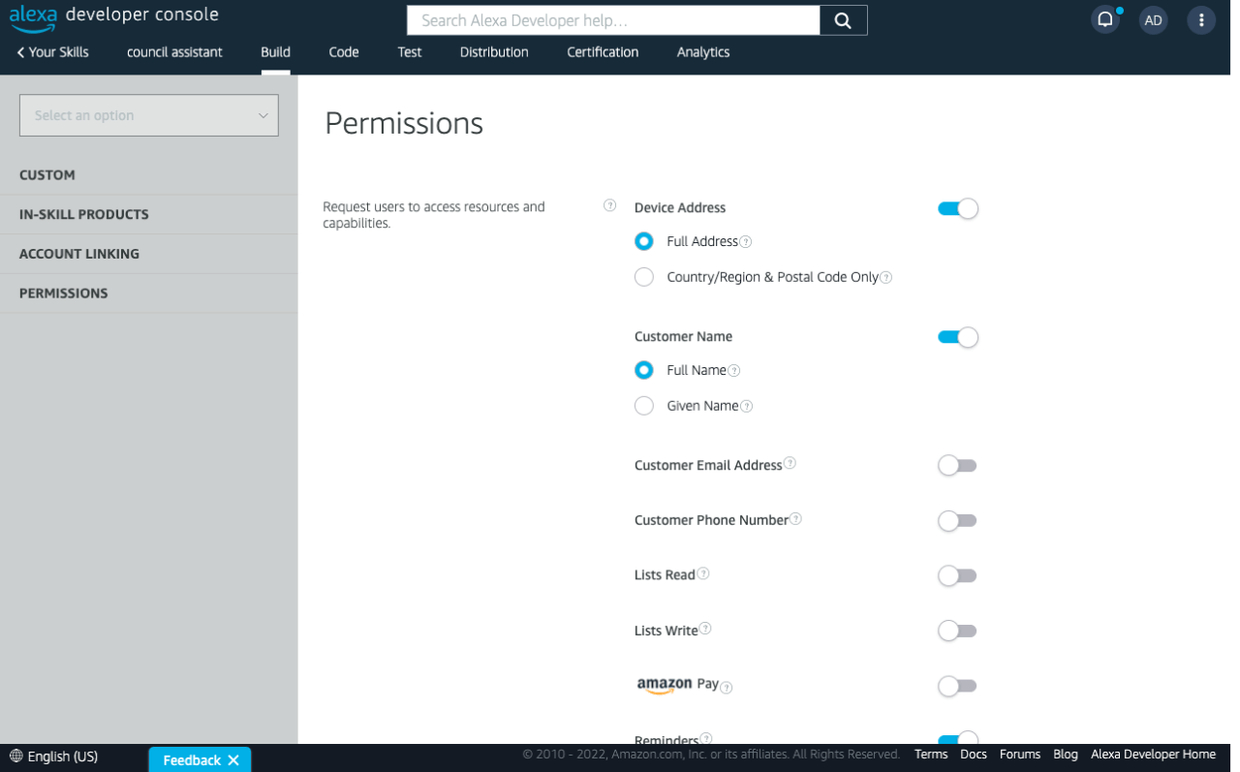Open the Docs footer link
Image resolution: width=1240 pixels, height=772 pixels.
(973, 755)
